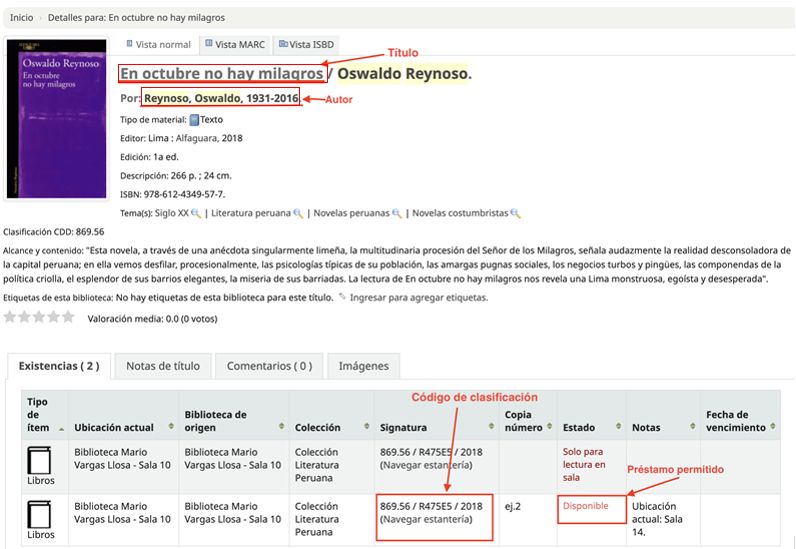Click the magnifier icon beside Siglo XX

tap(196, 213)
